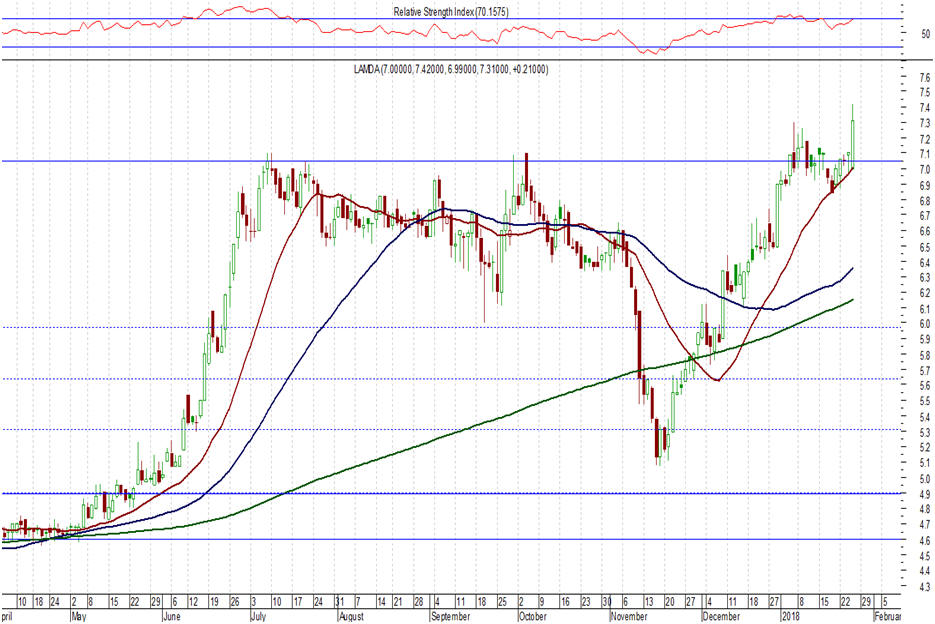Pick the 7.0 price axis label
Viewport: 935px width, 624px height.
pos(924,170)
